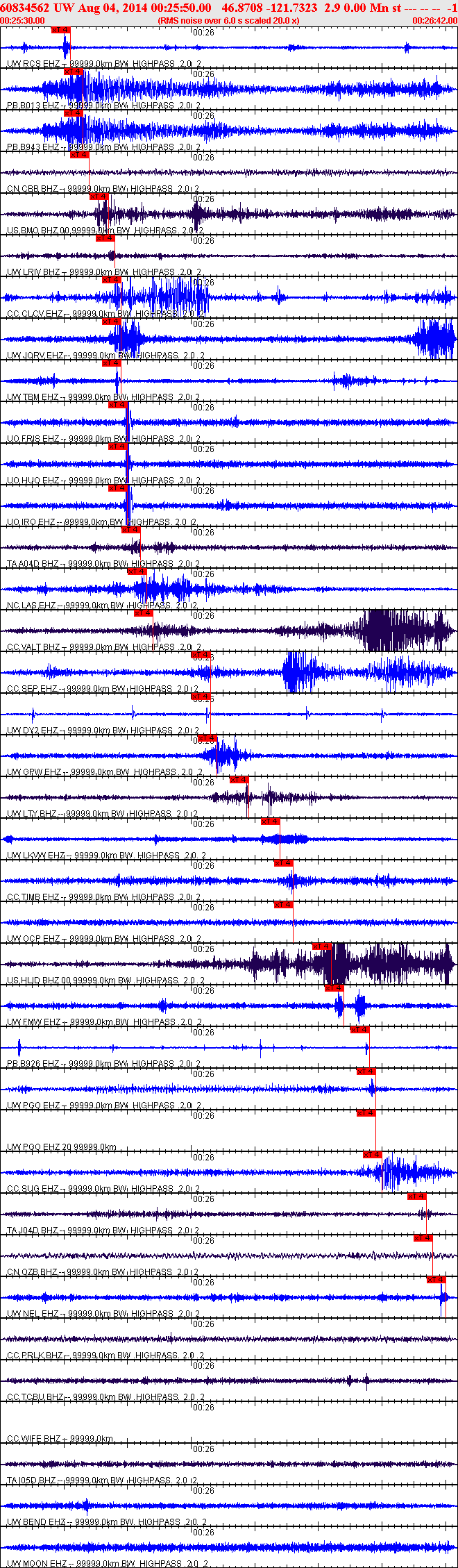
Task: Click the red pick marker on the CN OZB trace
Action: click(423, 1238)
